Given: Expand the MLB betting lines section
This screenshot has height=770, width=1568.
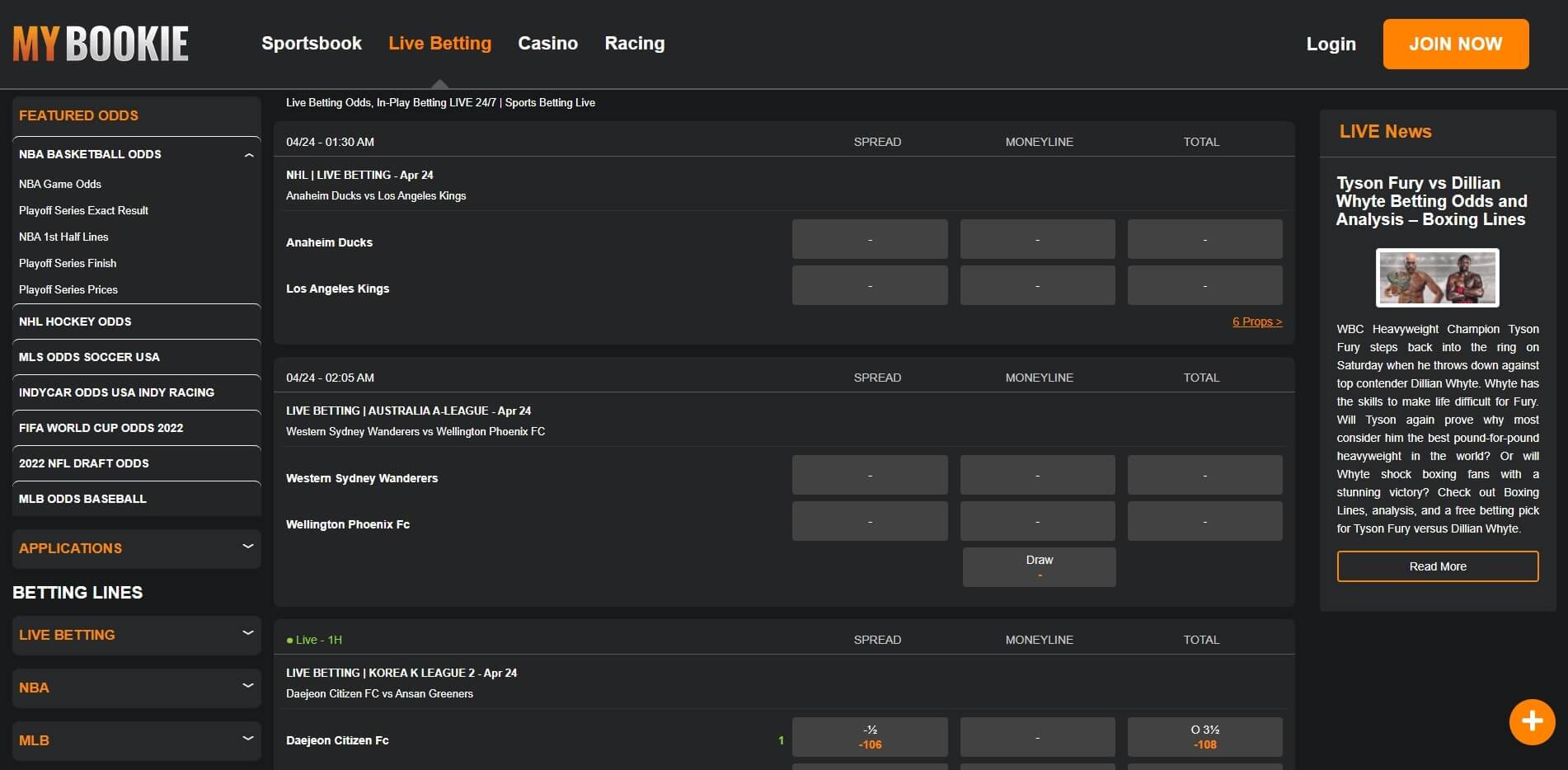Looking at the screenshot, I should 136,739.
